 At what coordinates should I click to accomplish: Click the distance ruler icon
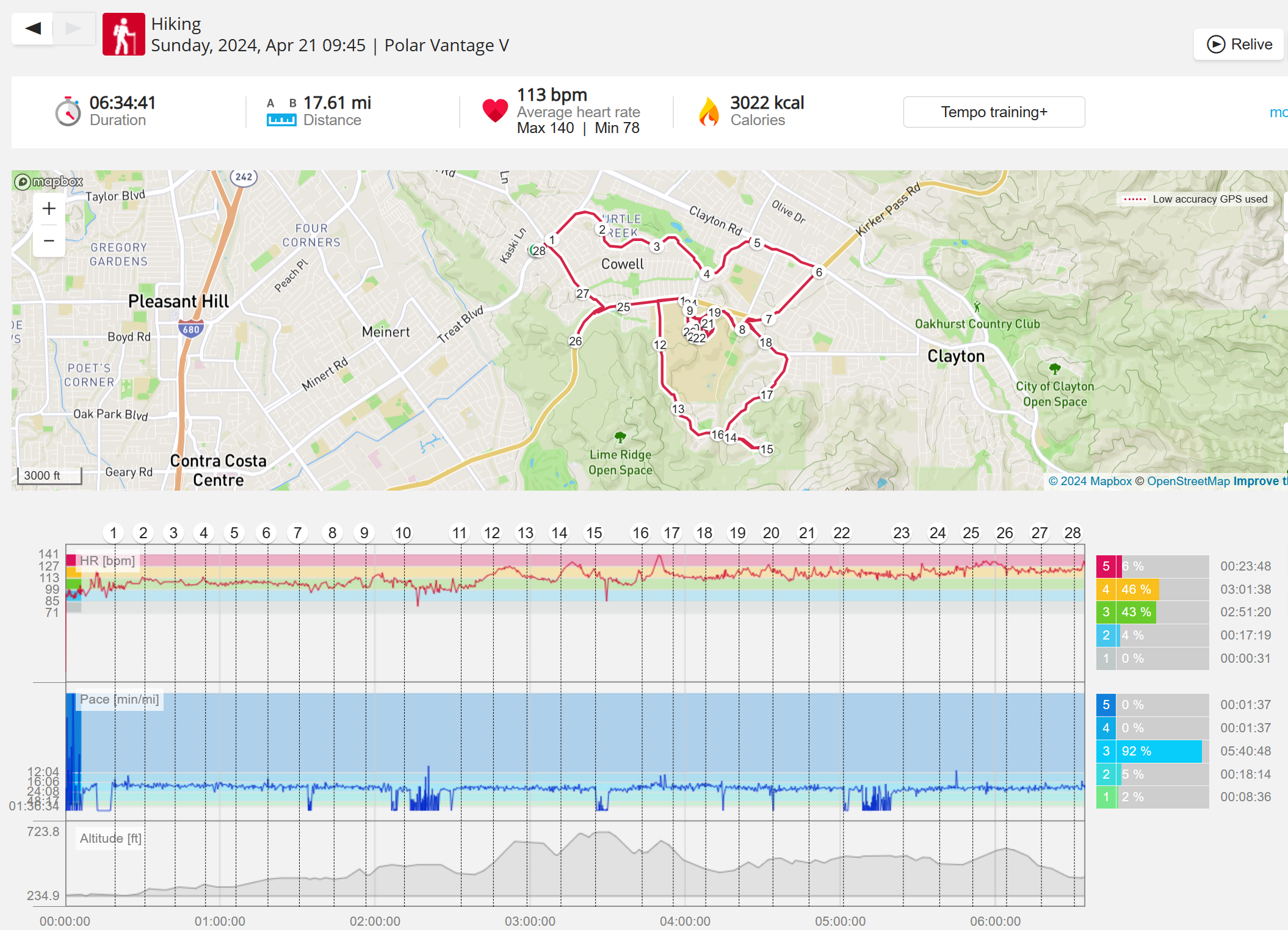point(281,120)
